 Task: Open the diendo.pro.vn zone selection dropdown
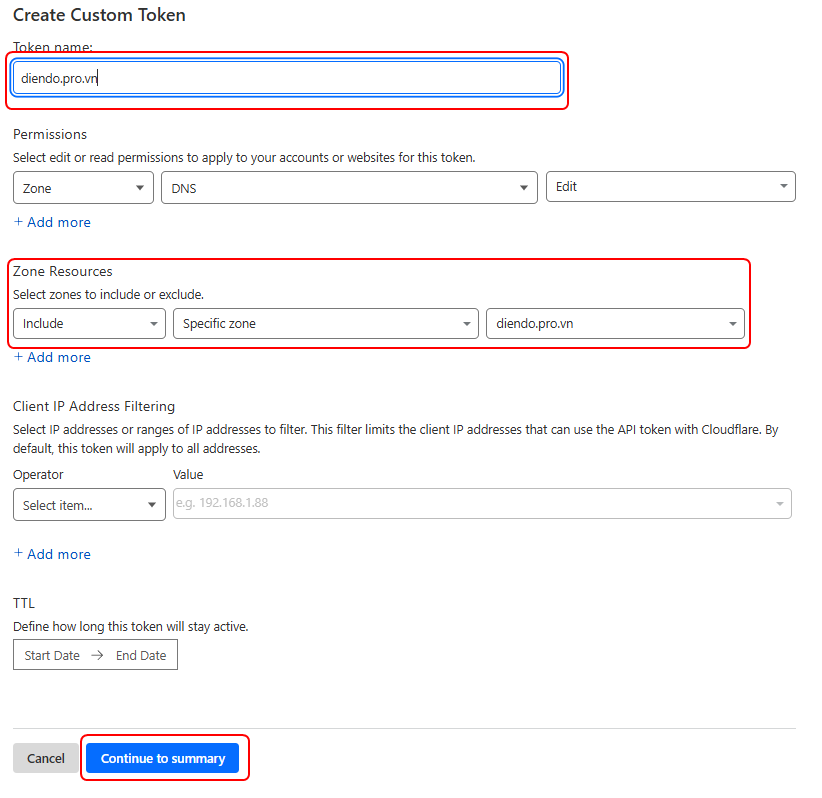pyautogui.click(x=615, y=324)
